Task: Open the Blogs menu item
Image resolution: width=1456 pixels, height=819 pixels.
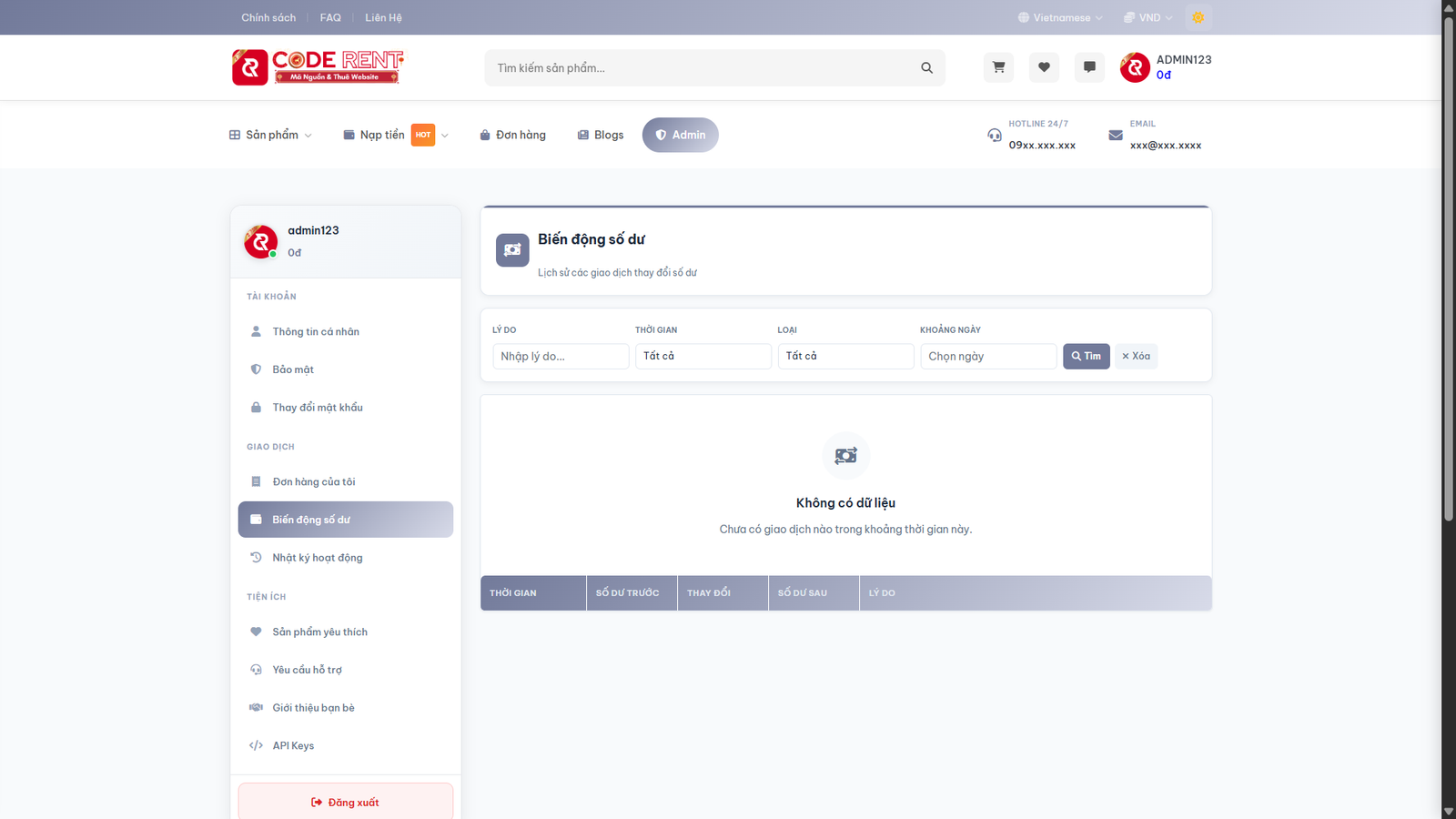Action: point(600,135)
